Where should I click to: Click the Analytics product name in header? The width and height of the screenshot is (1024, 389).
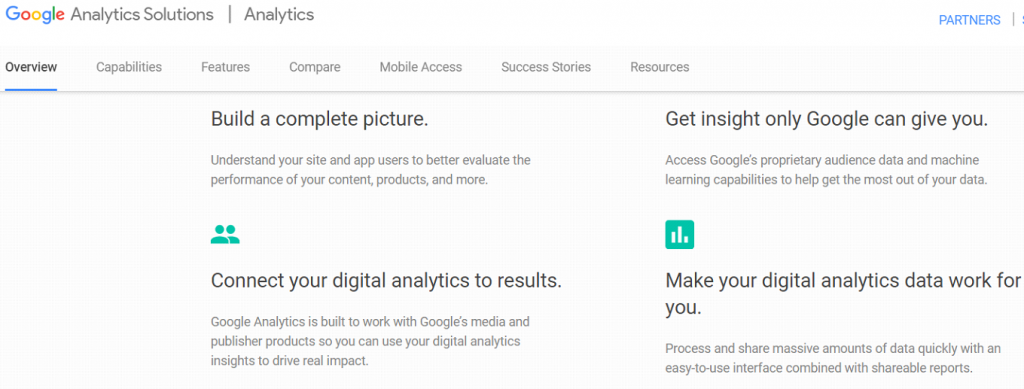(279, 14)
